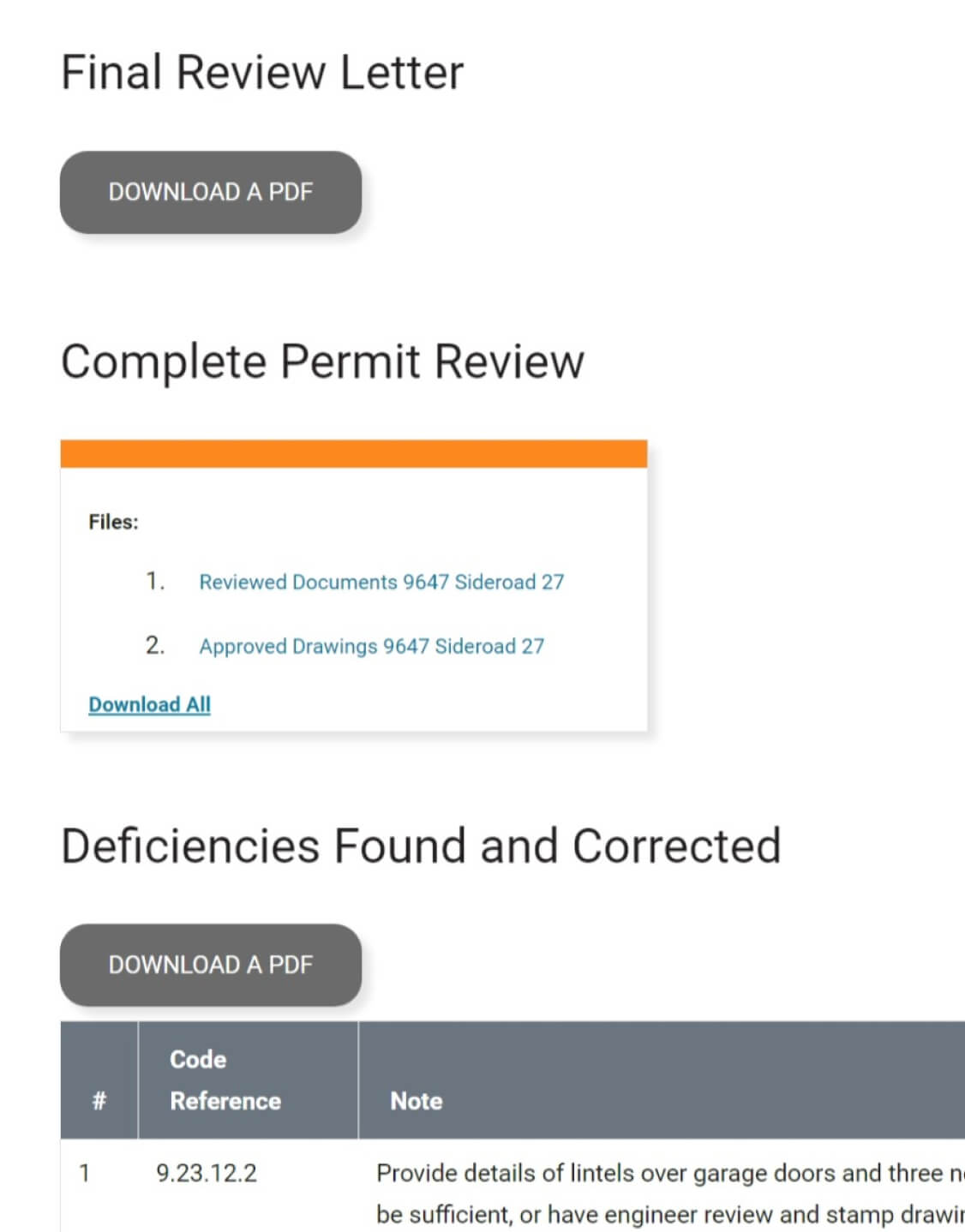
Task: Click the Complete Permit Review heading
Action: [x=323, y=361]
